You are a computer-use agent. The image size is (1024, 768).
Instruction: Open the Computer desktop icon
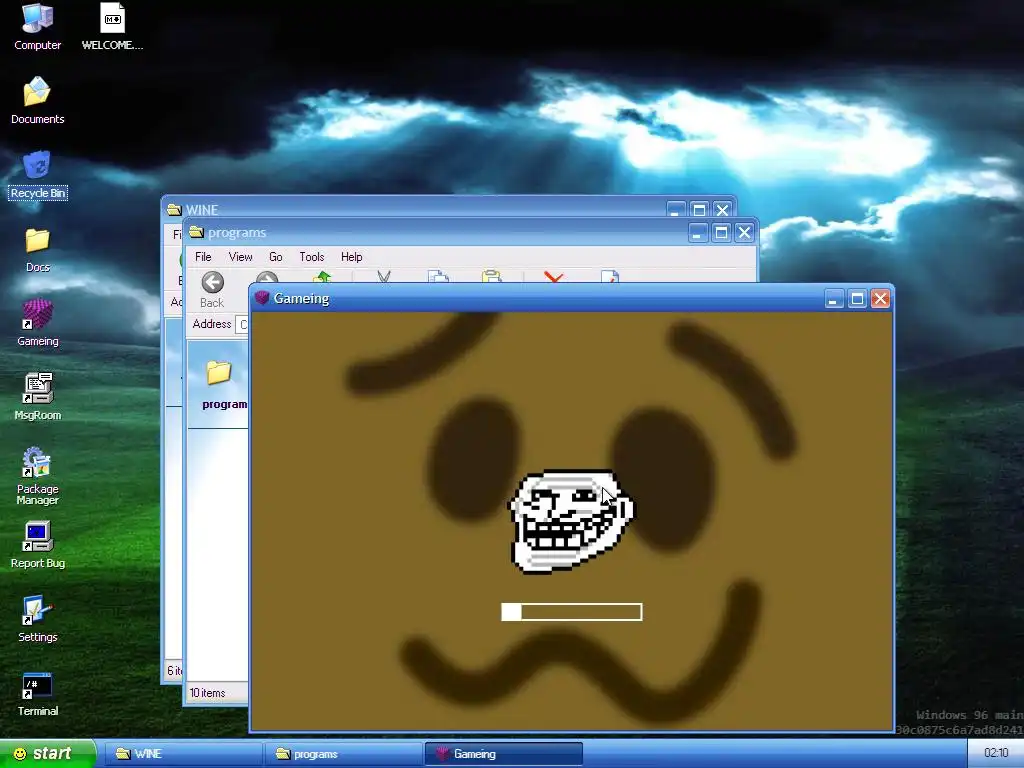[x=37, y=26]
